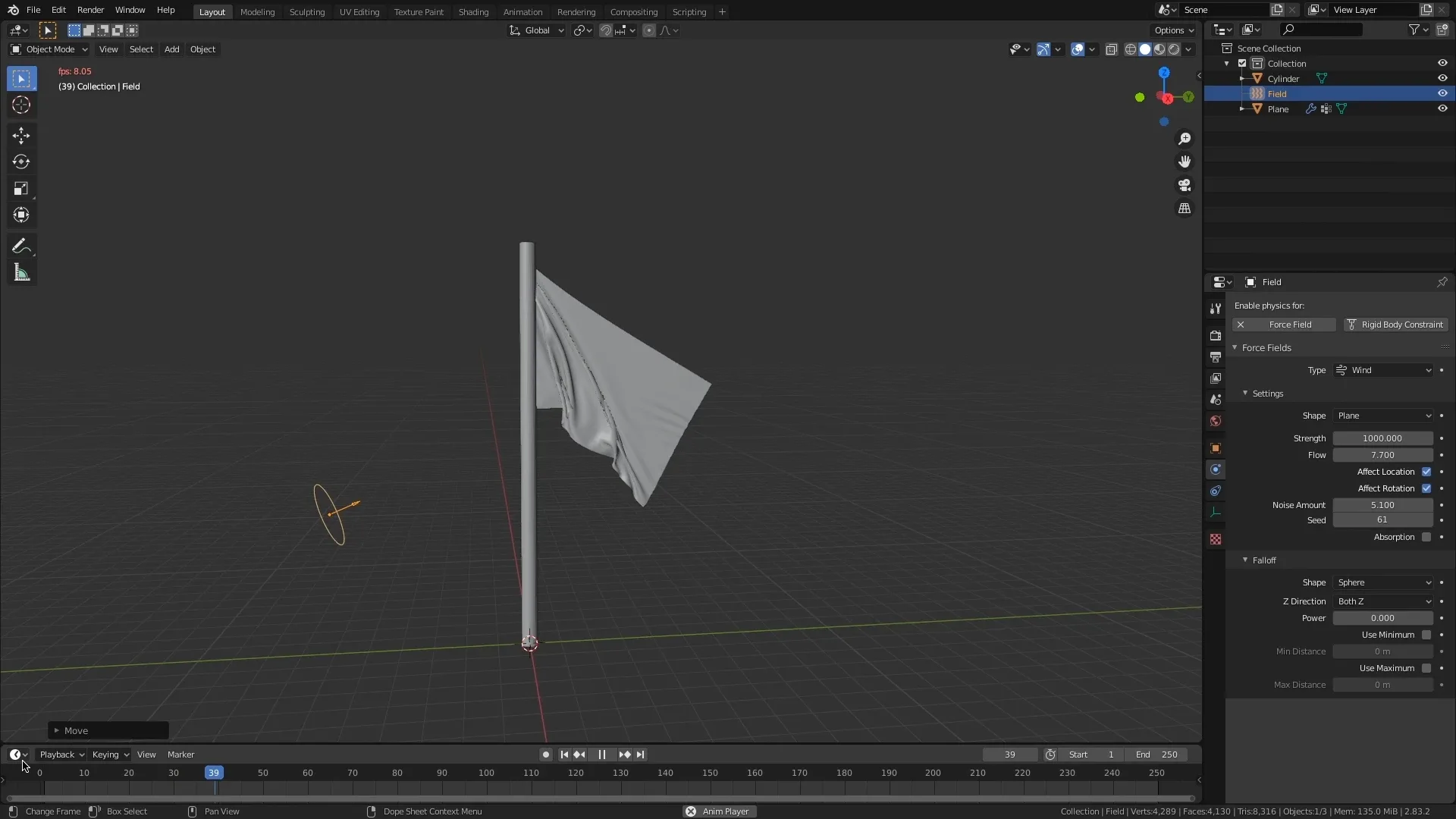The height and width of the screenshot is (819, 1456).
Task: Pause the animation playback
Action: click(601, 754)
